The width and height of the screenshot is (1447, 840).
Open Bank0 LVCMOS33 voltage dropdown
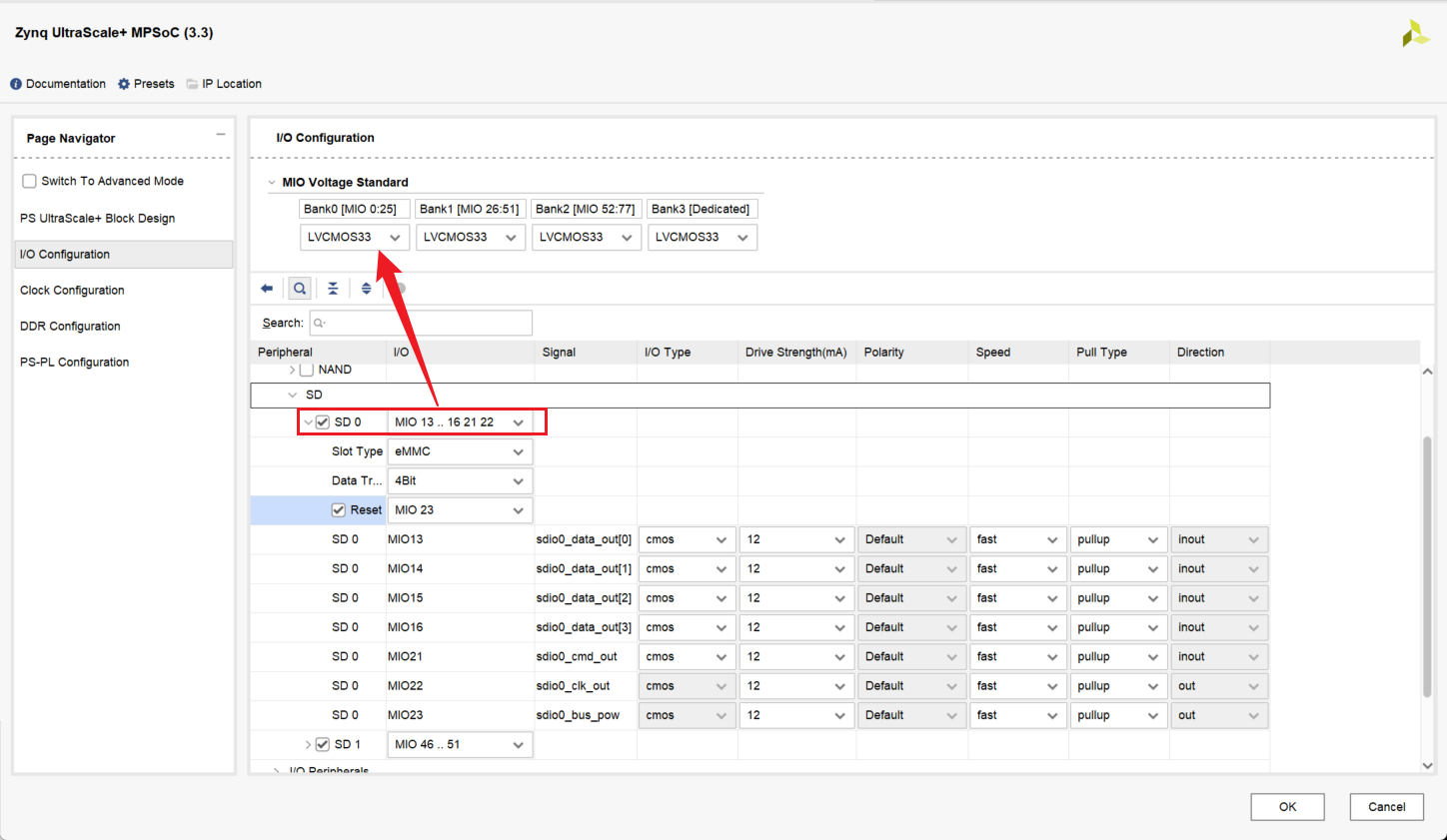click(355, 237)
